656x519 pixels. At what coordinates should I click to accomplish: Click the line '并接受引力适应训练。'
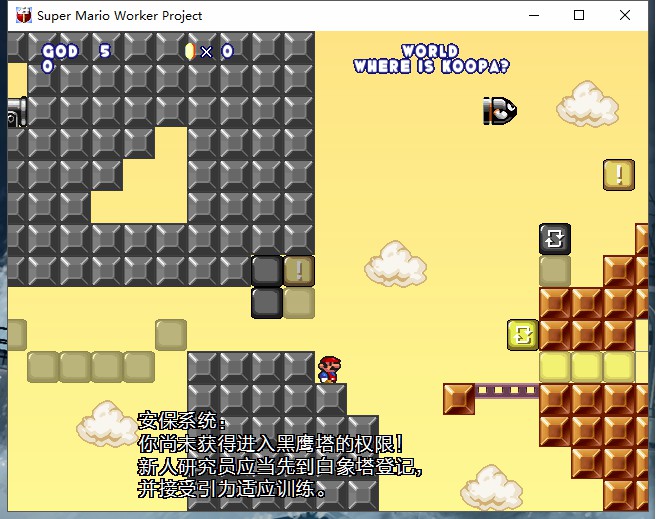(232, 489)
